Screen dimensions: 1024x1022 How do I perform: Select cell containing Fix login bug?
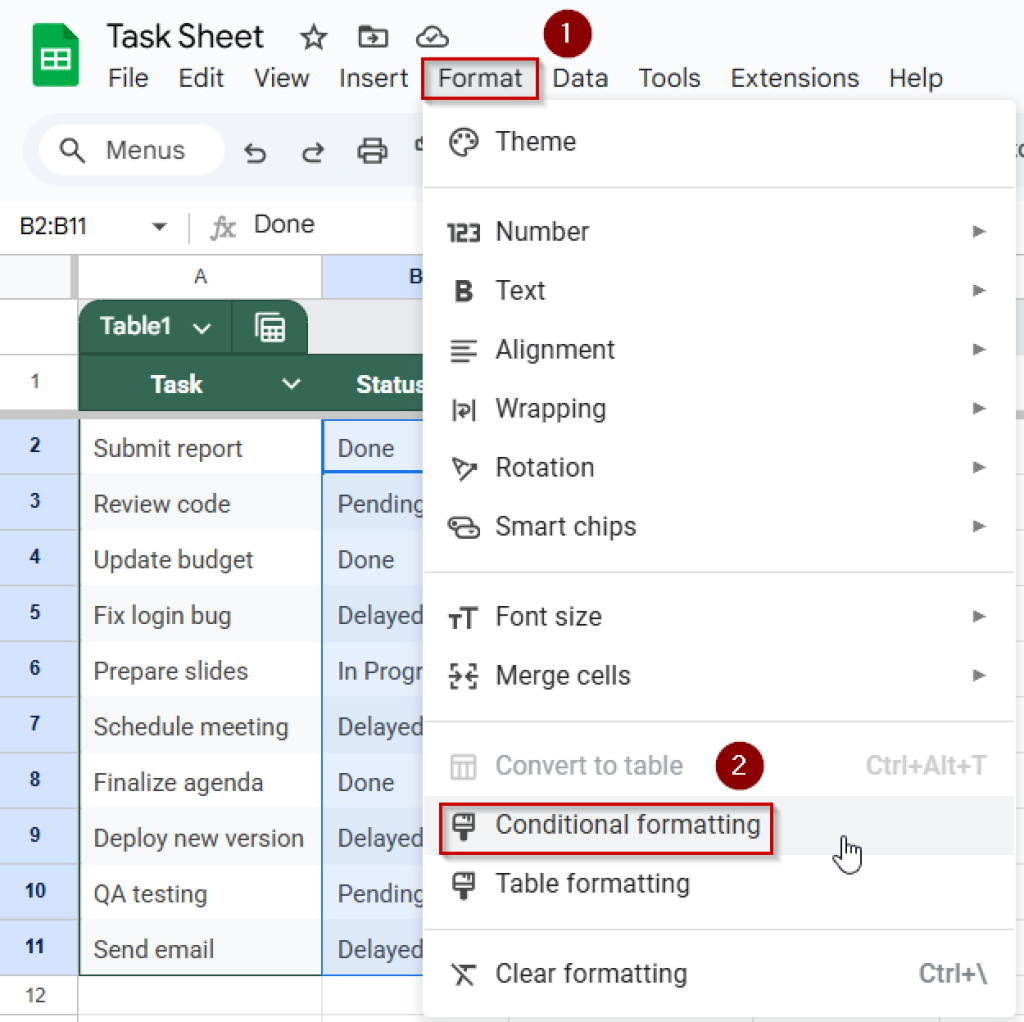200,616
